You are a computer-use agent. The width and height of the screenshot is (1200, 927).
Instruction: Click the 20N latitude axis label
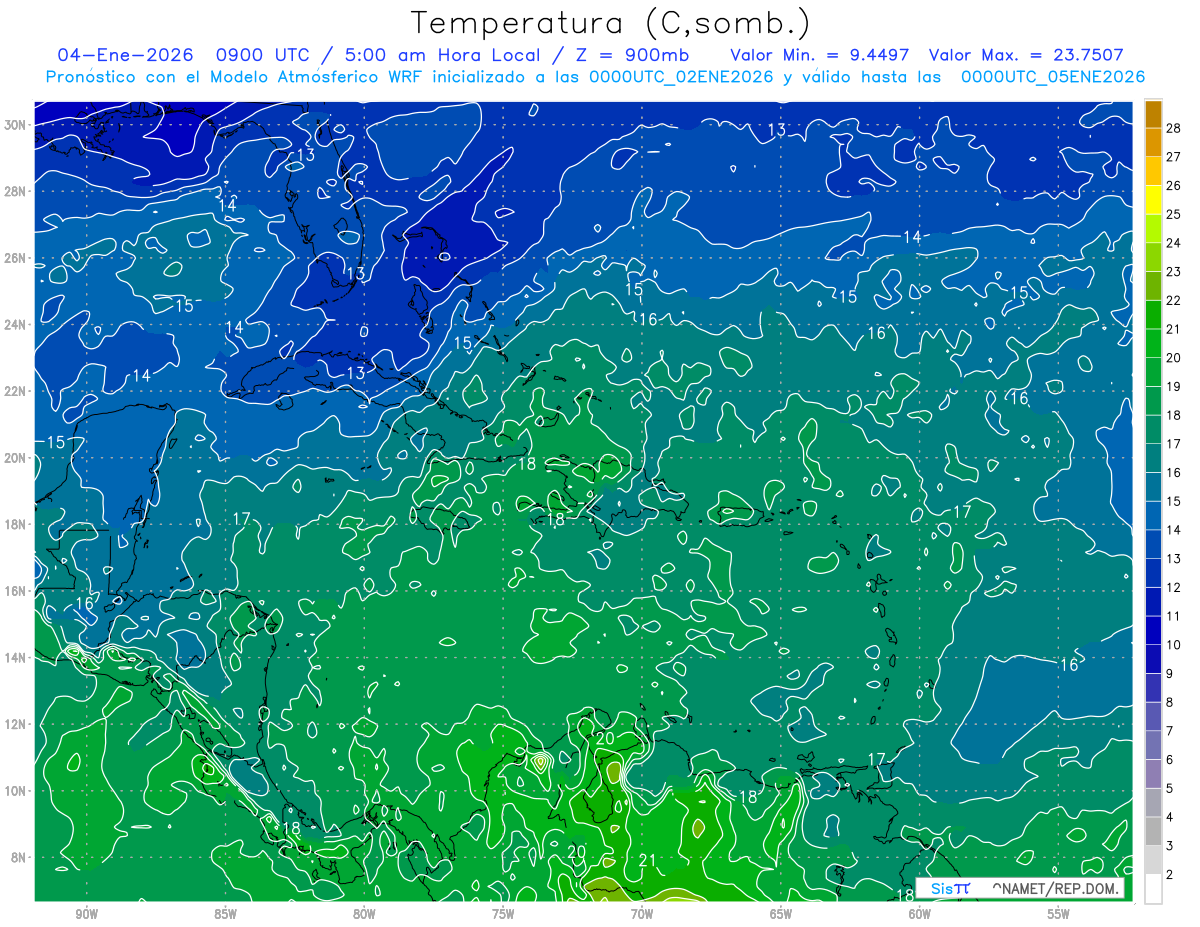(x=15, y=457)
